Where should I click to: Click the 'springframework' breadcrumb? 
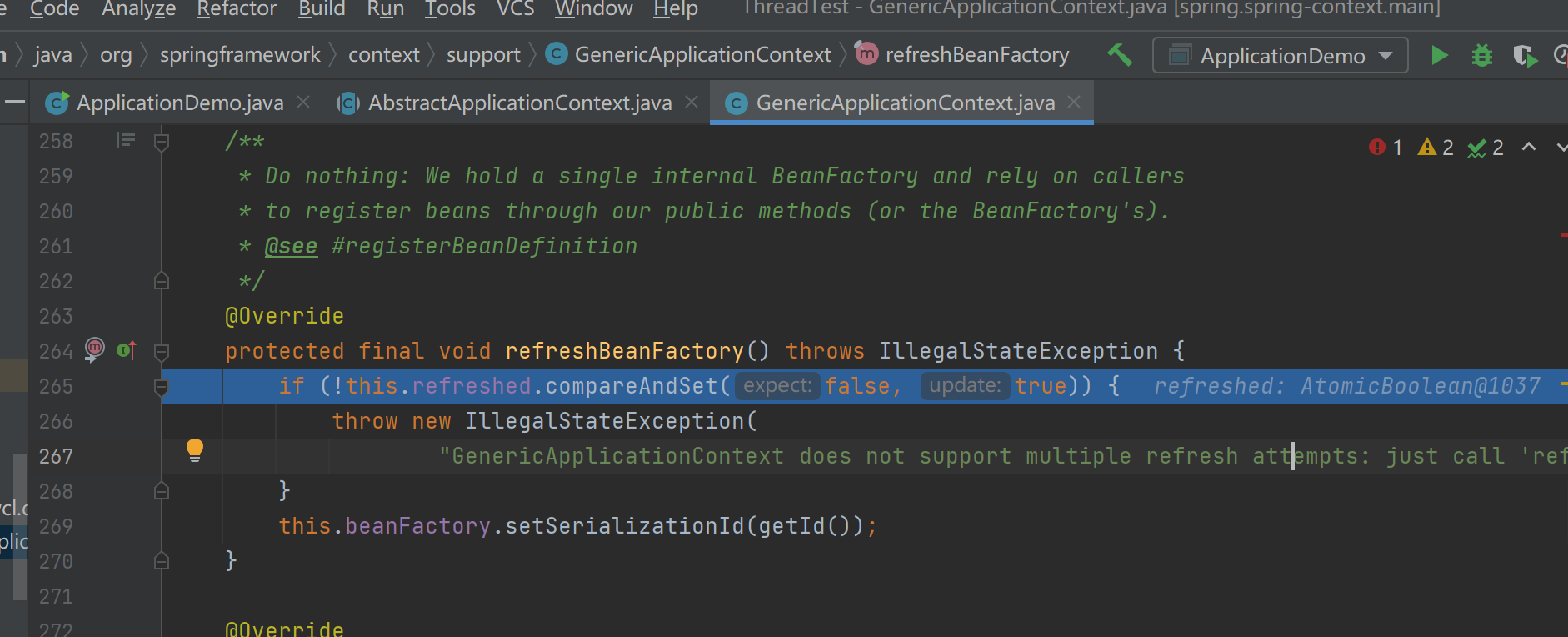click(x=240, y=55)
